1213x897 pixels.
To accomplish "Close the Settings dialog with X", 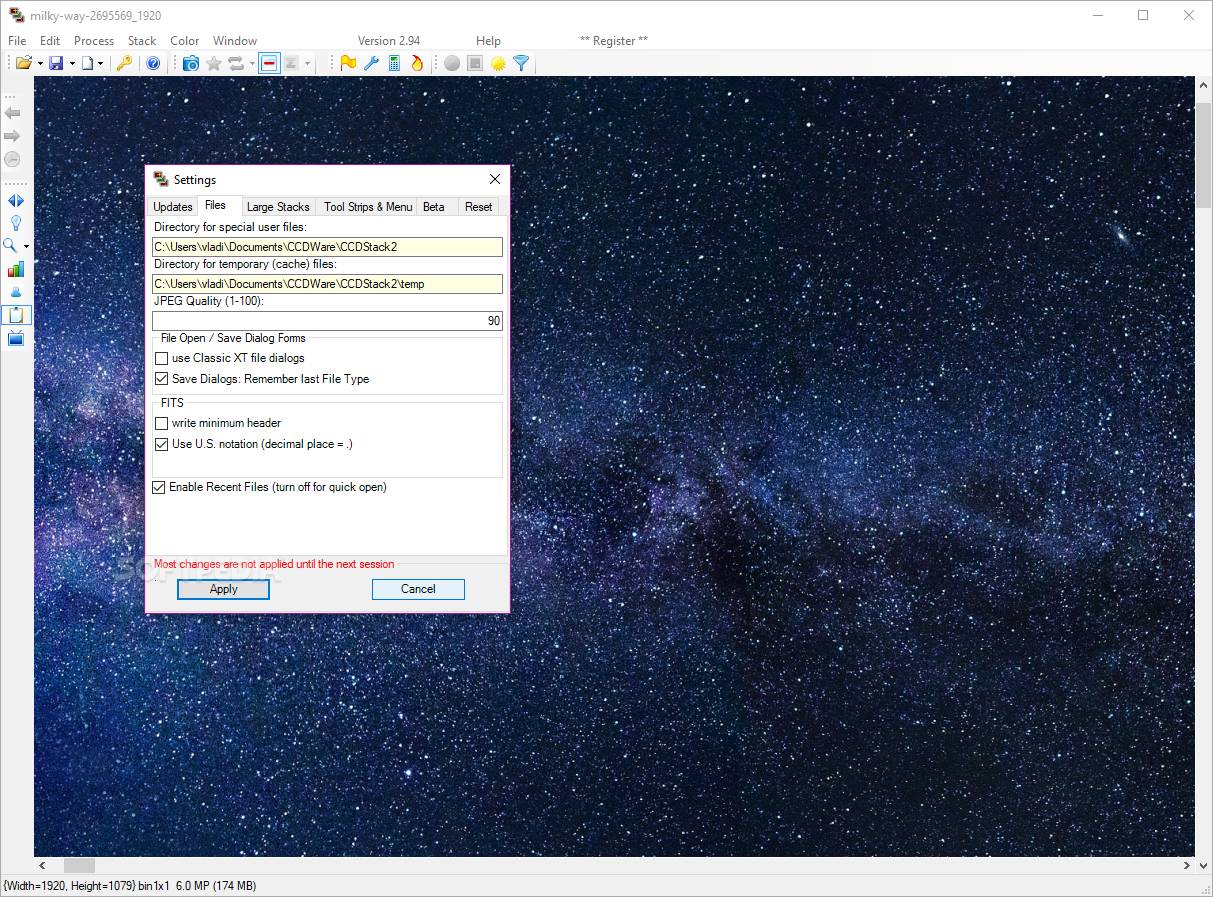I will 495,180.
